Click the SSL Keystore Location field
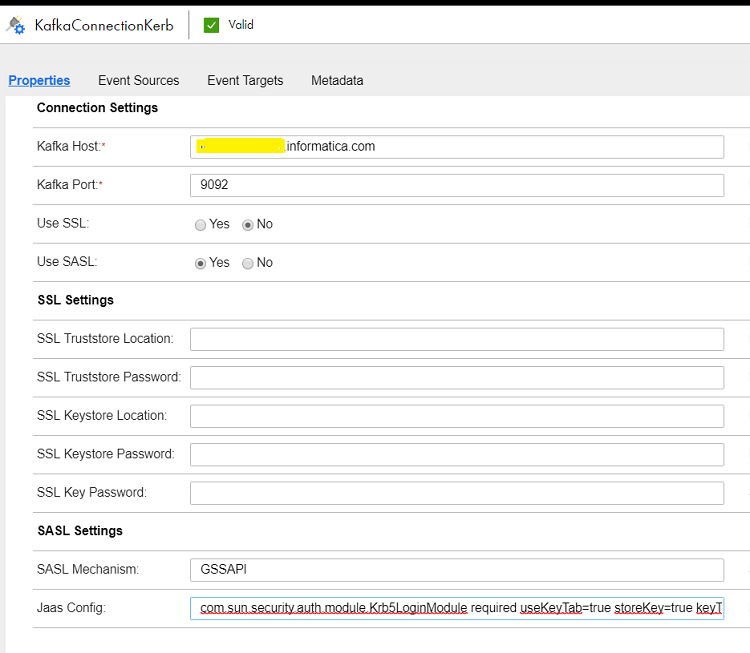 [x=457, y=416]
